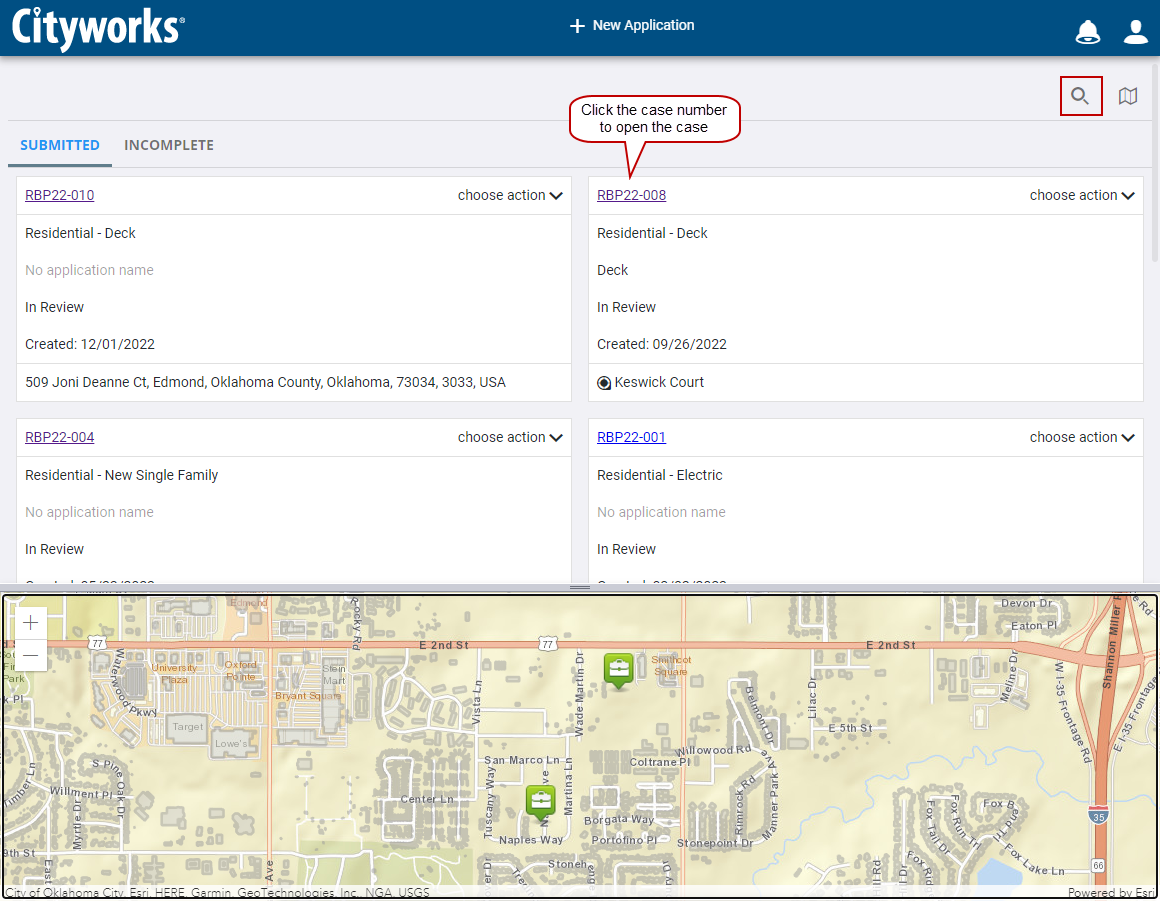Image resolution: width=1160 pixels, height=901 pixels.
Task: Click the 'Deck' application name in RBP22-008
Action: click(613, 270)
